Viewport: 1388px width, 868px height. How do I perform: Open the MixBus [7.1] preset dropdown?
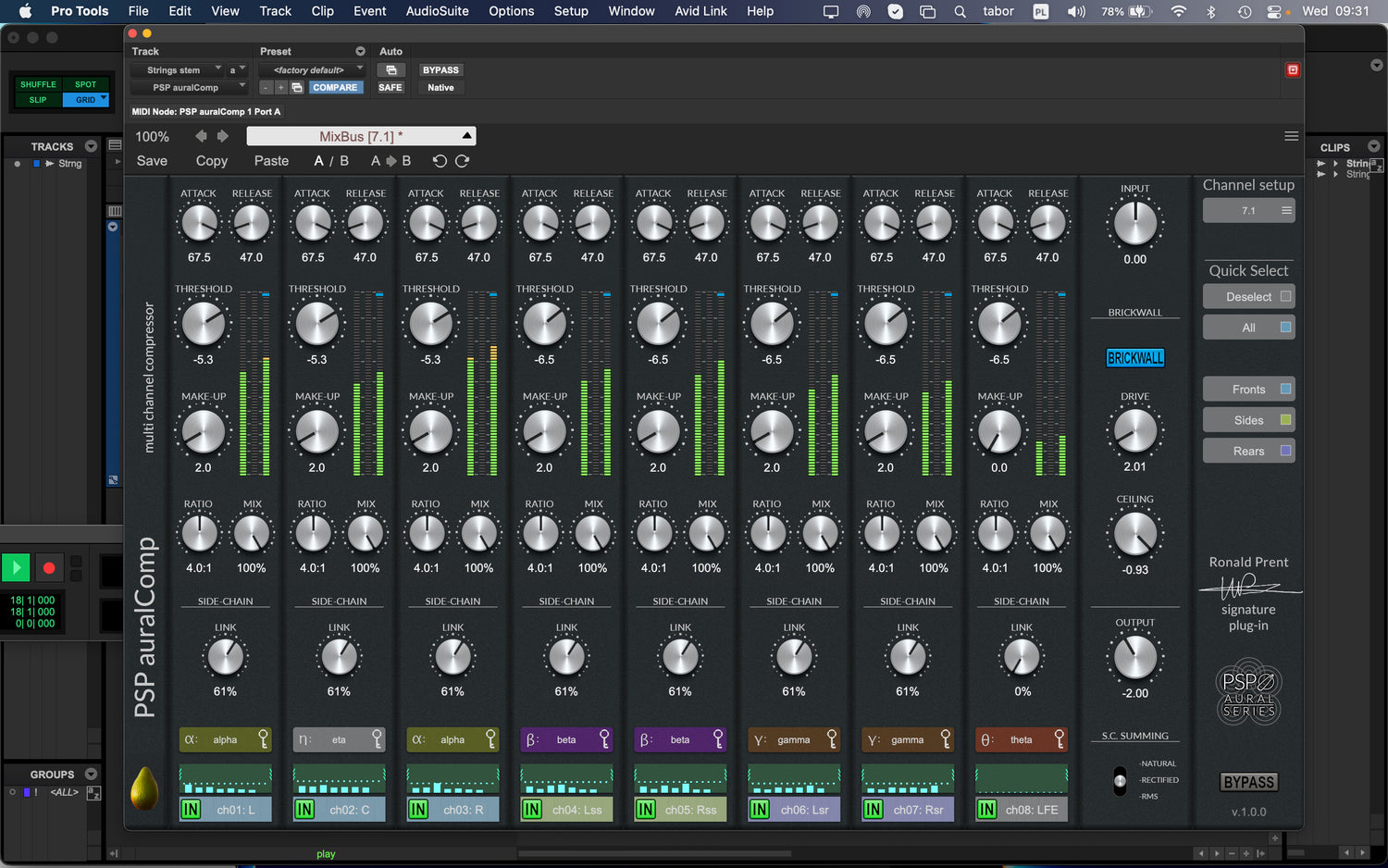click(361, 136)
